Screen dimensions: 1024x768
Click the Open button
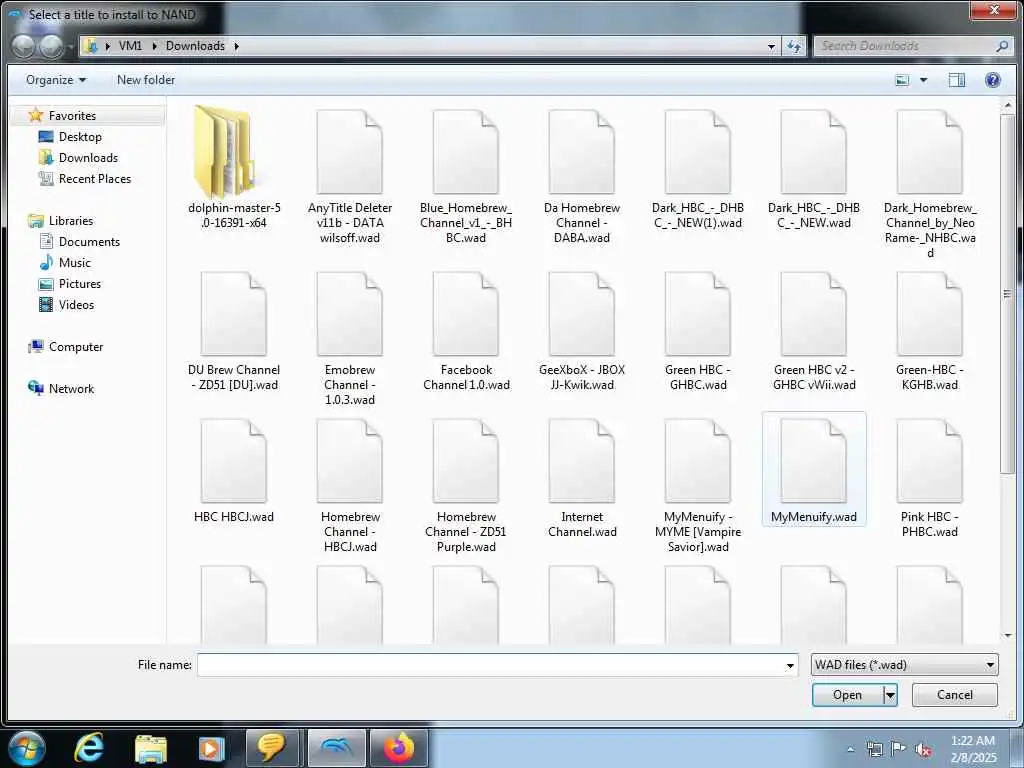(848, 695)
